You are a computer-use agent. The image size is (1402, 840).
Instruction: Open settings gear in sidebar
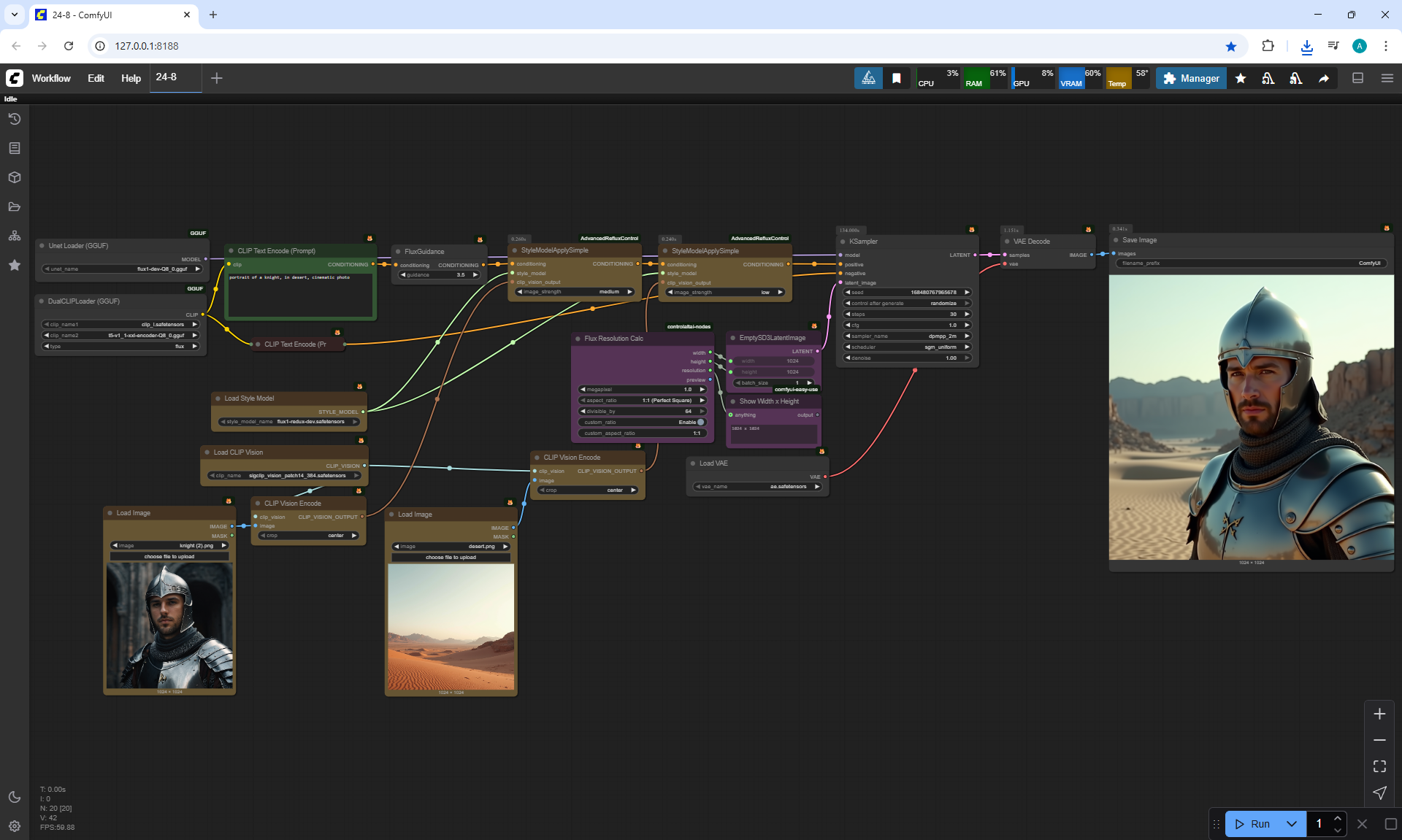point(14,826)
